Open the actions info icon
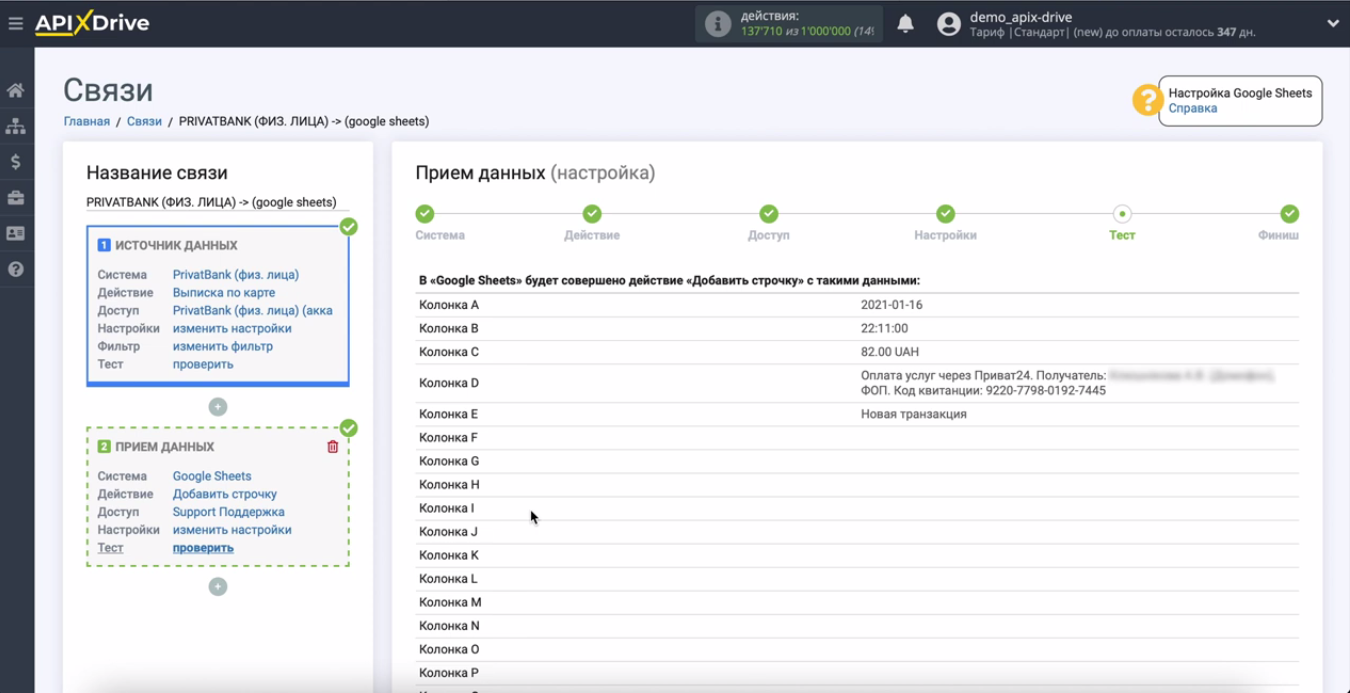Screen dimensions: 1350x693 point(717,24)
